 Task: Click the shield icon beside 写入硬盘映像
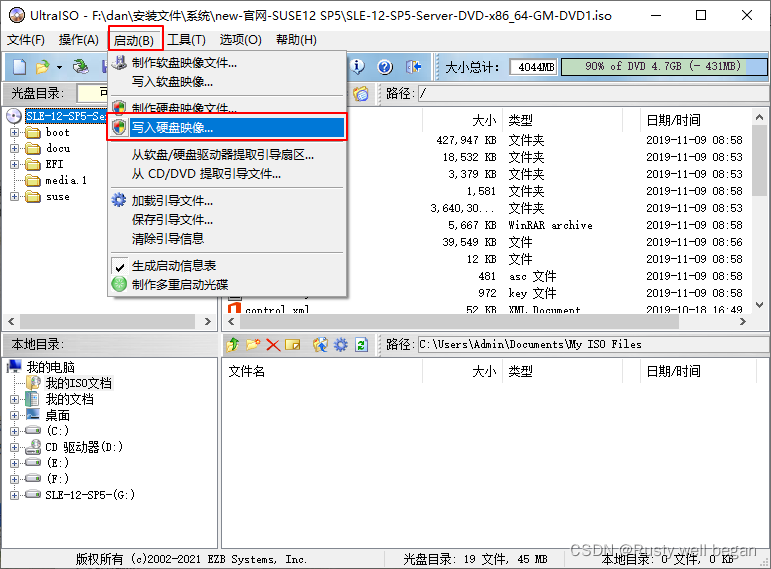(x=119, y=127)
